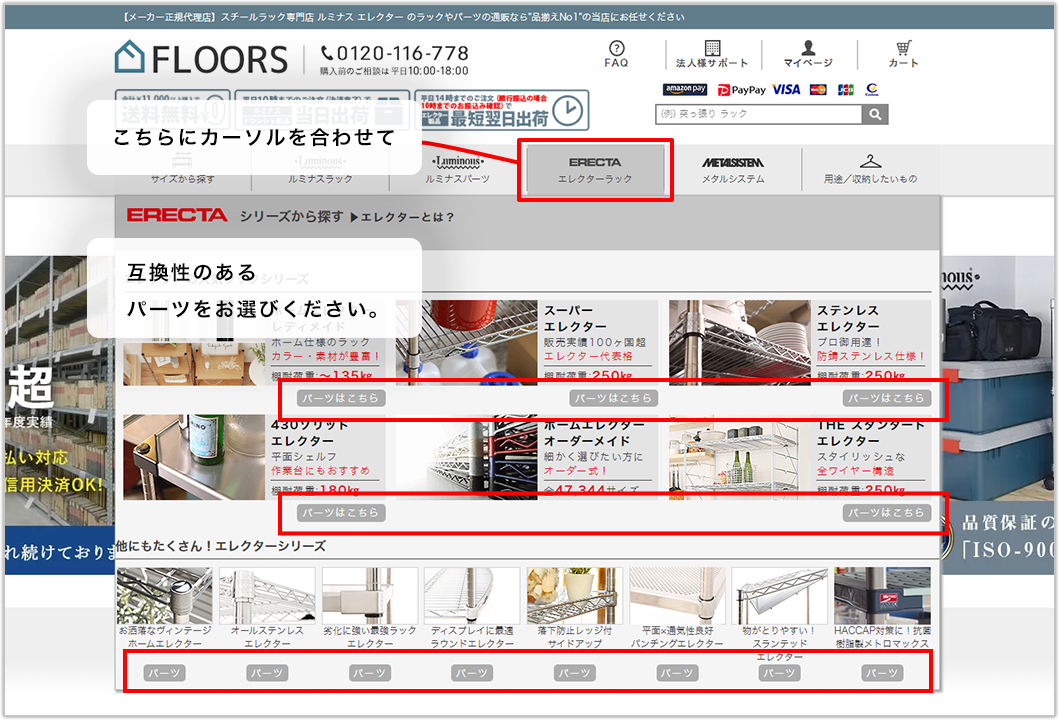The width and height of the screenshot is (1059, 720).
Task: Open the カート shopping cart icon
Action: [903, 48]
